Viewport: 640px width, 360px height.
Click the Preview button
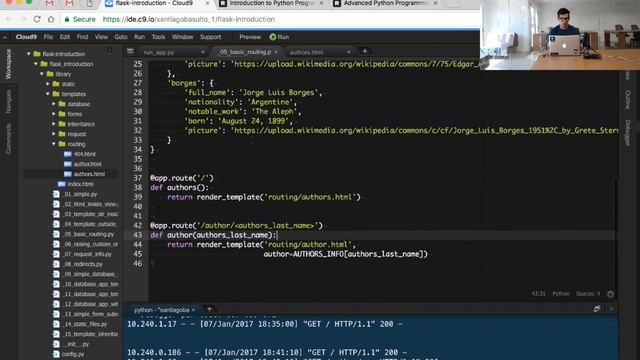pyautogui.click(x=250, y=37)
